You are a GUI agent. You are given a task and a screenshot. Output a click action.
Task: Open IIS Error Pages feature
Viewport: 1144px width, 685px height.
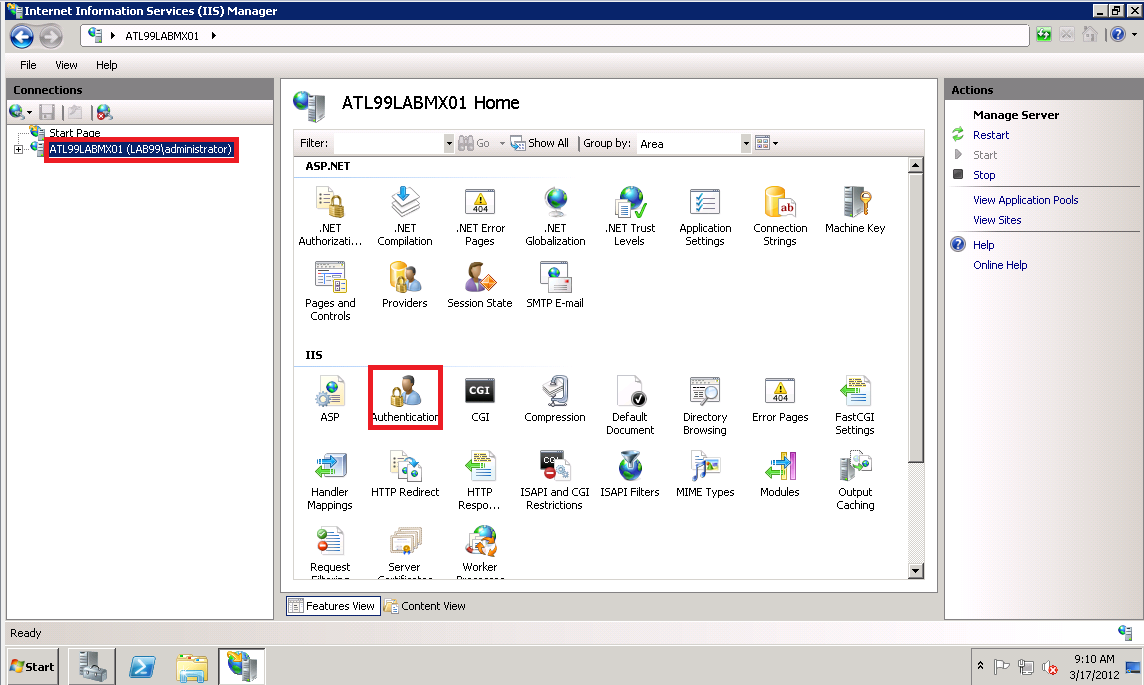coord(780,399)
